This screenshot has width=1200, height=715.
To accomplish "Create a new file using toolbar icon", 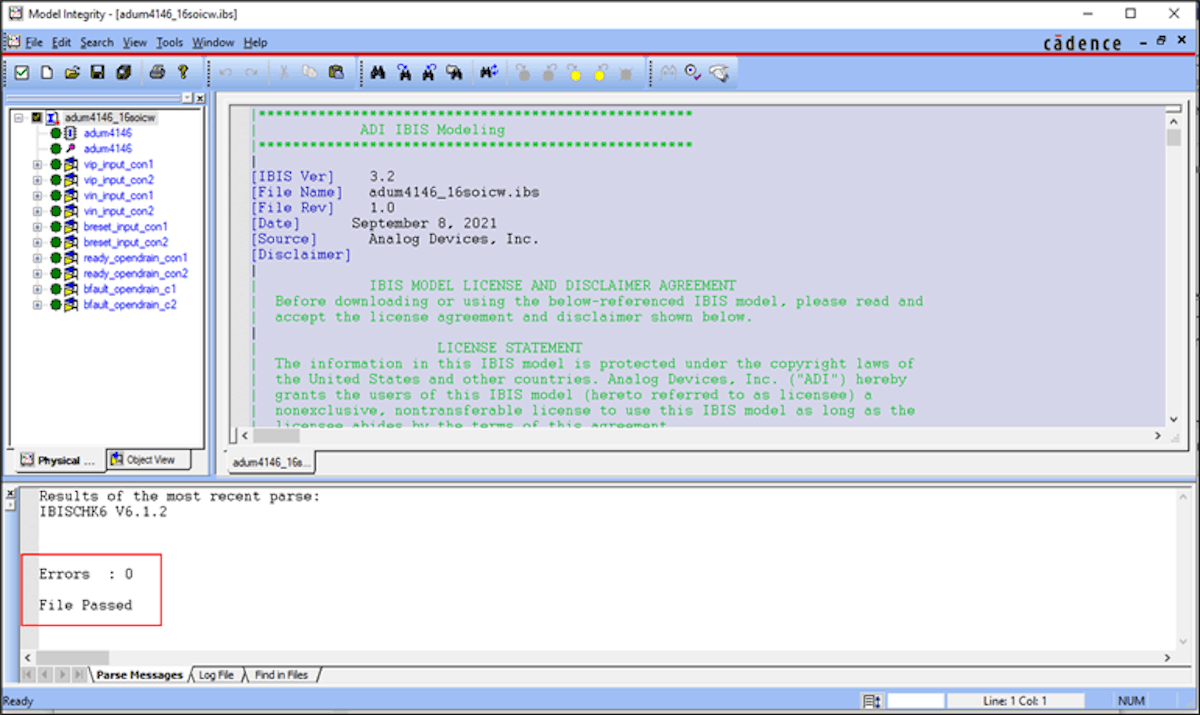I will click(x=45, y=72).
